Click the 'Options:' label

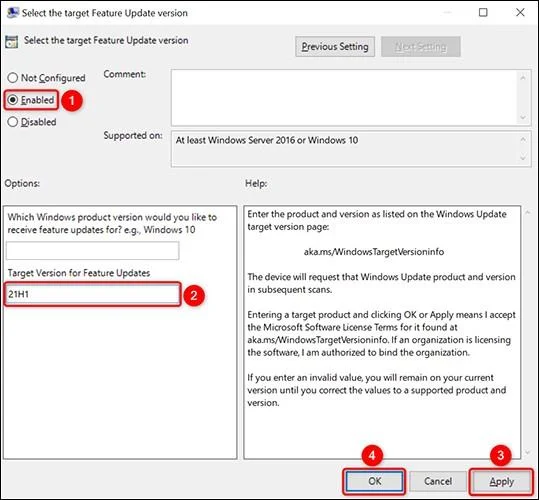coord(22,183)
